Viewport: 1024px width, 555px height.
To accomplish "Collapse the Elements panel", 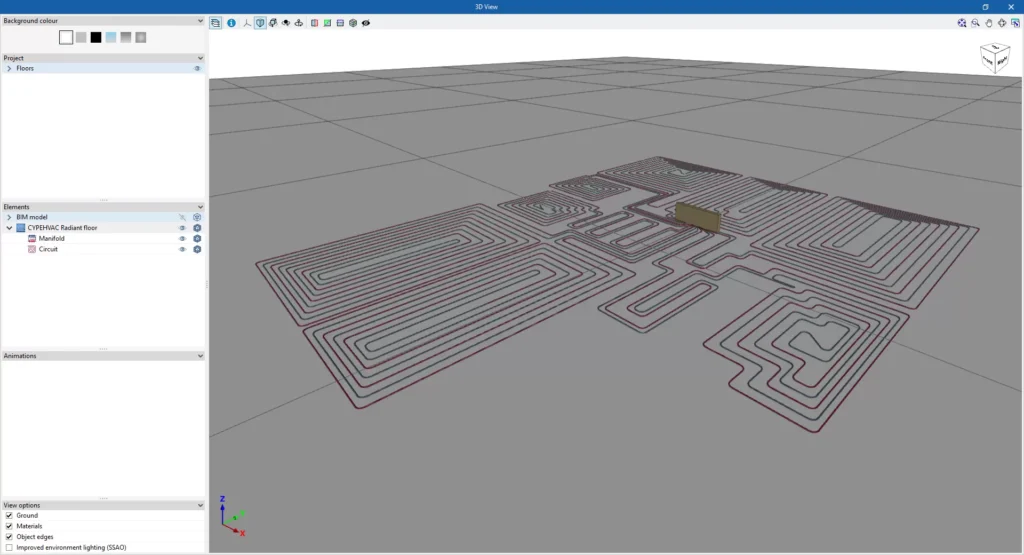I will click(200, 207).
